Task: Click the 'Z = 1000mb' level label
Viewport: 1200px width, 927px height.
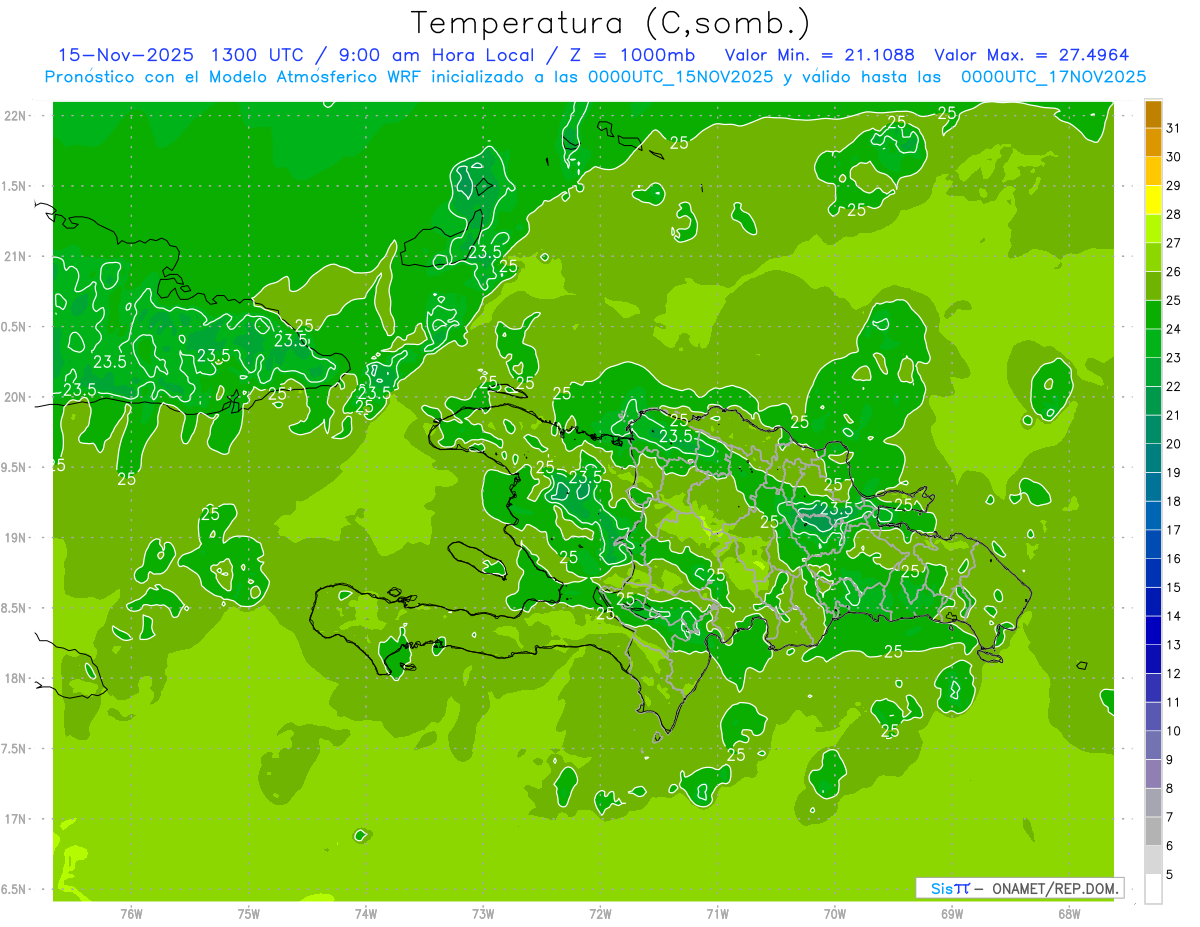Action: tap(634, 55)
